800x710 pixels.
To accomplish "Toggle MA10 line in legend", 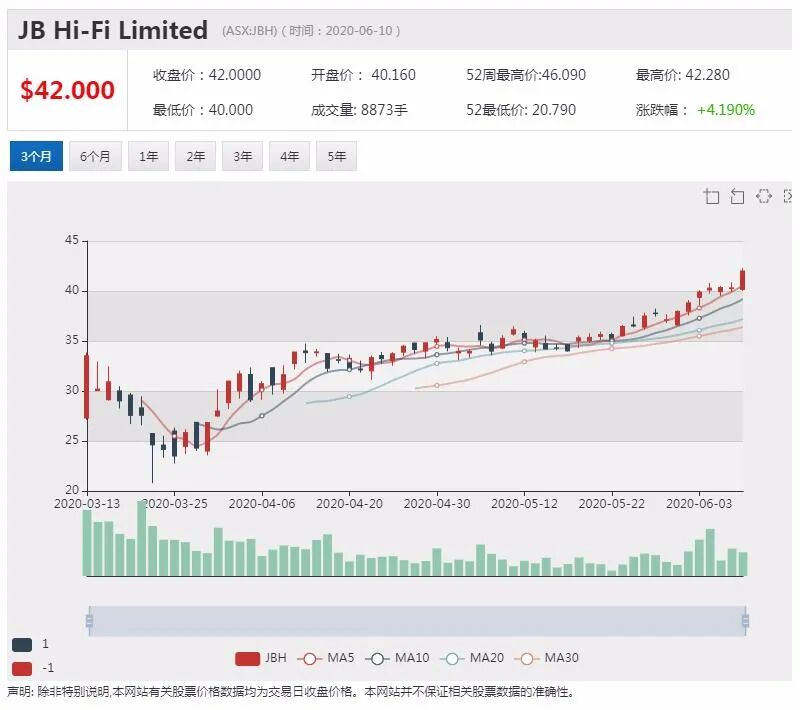I will pos(397,658).
